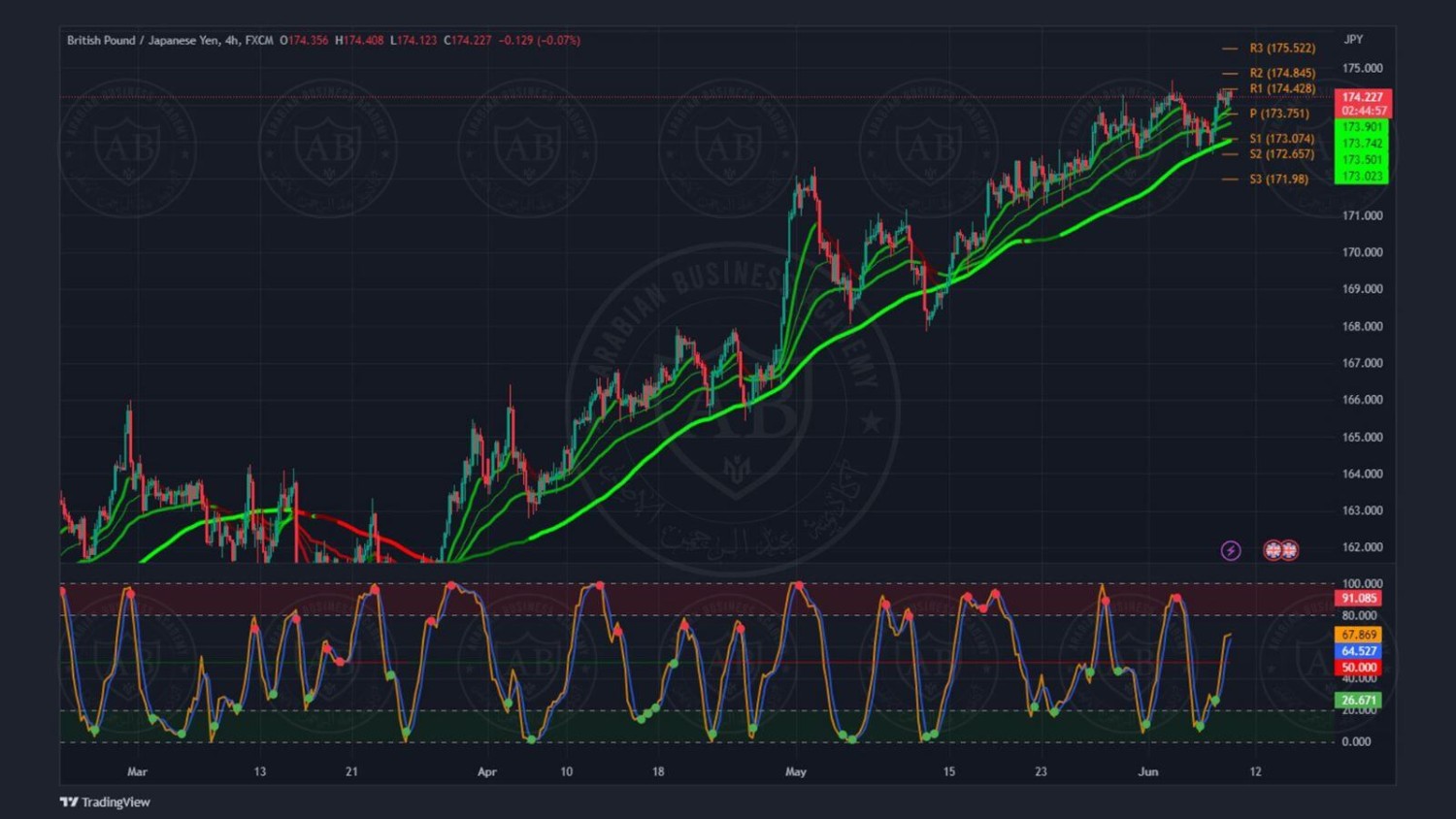
Task: Click the red 91.085 oscillator value tag
Action: 1359,599
